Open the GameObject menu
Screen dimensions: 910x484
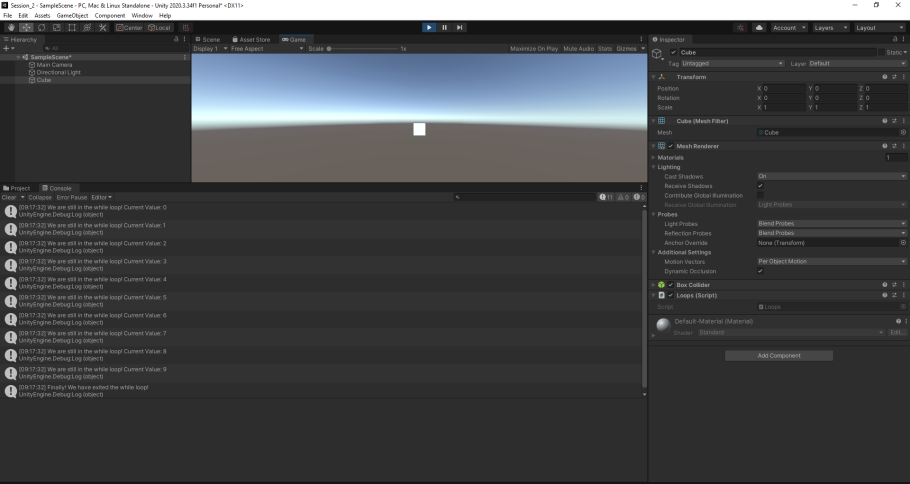click(73, 16)
